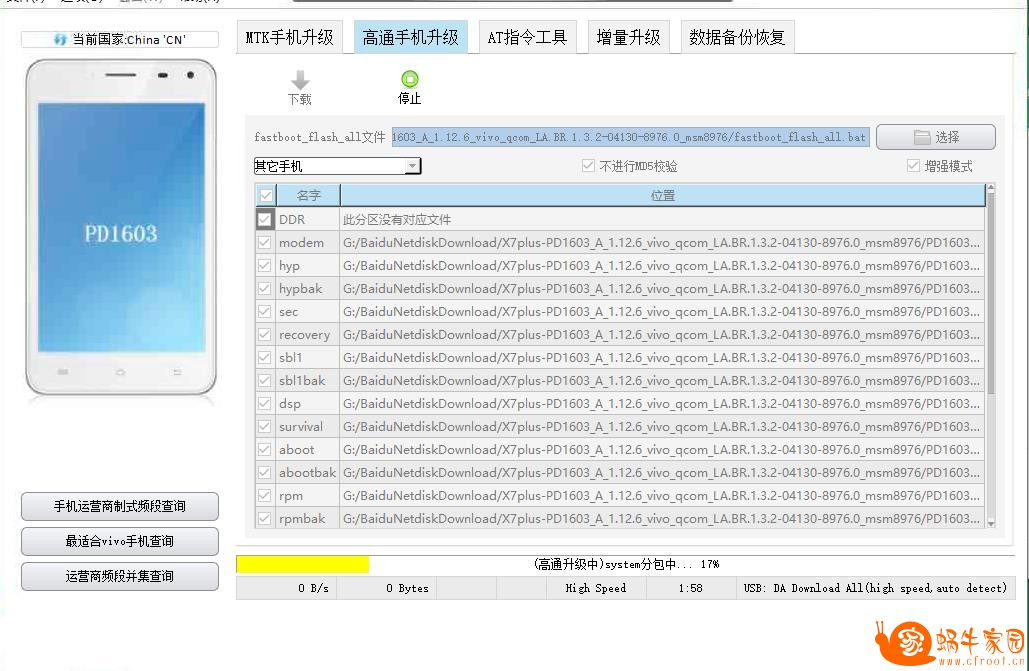Toggle the aboot partition checkbox
The image size is (1029, 671).
pos(264,449)
